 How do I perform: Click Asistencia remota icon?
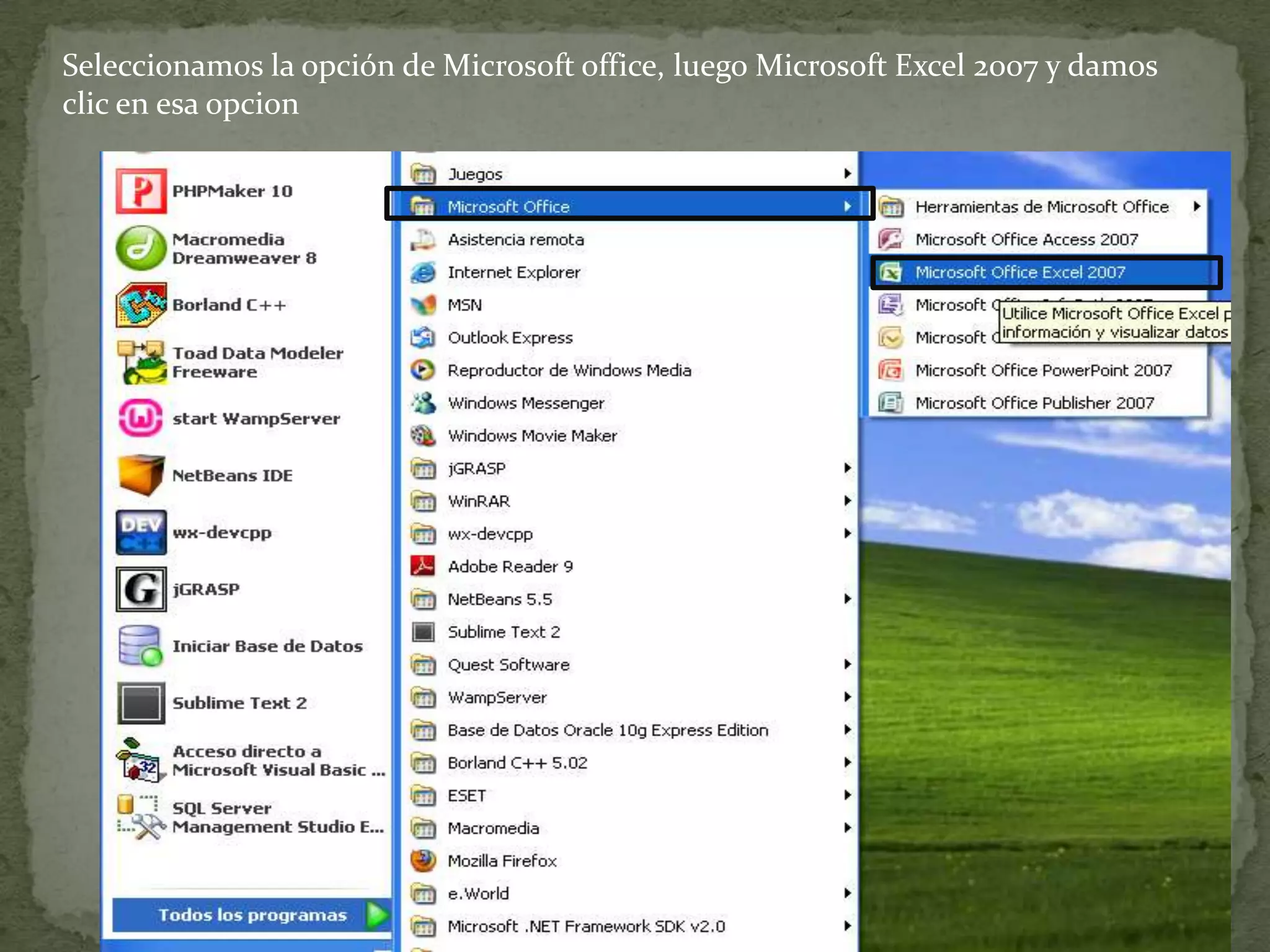424,240
